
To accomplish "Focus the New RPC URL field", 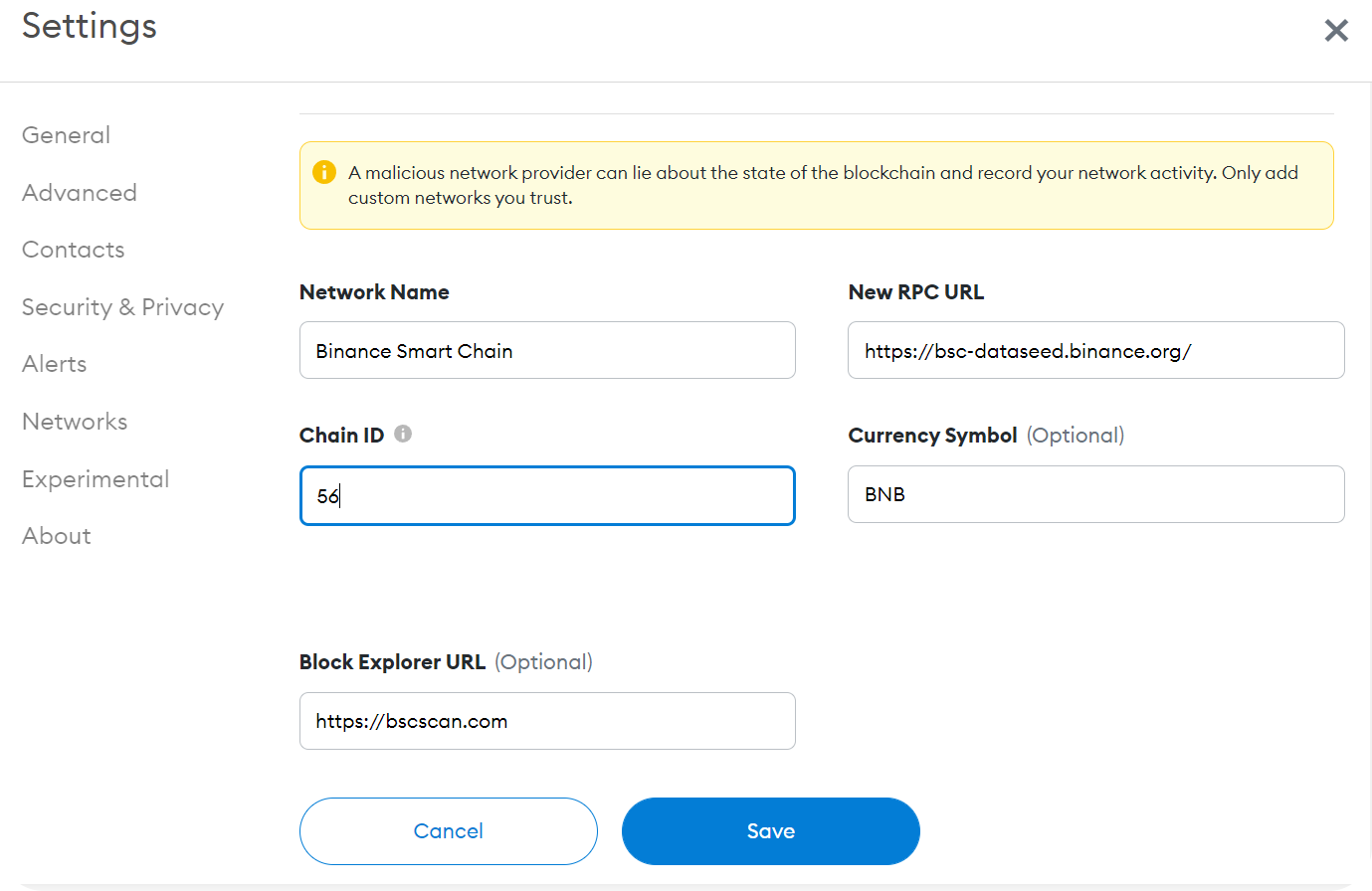I will click(x=1096, y=350).
